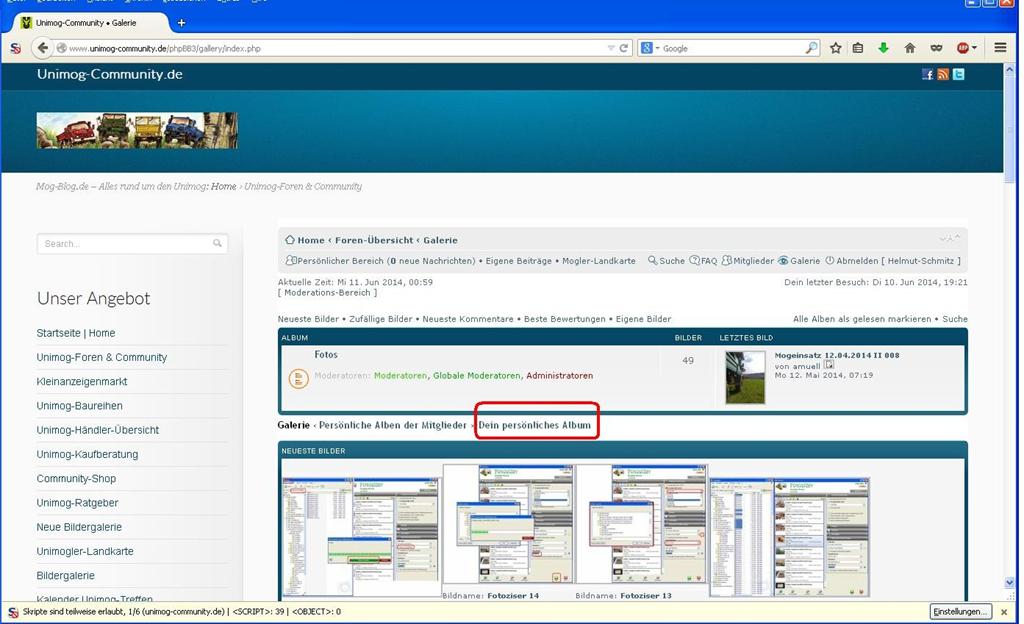Viewport: 1024px width, 624px height.
Task: Open the 'Dein persönliches Album' link
Action: coord(535,425)
